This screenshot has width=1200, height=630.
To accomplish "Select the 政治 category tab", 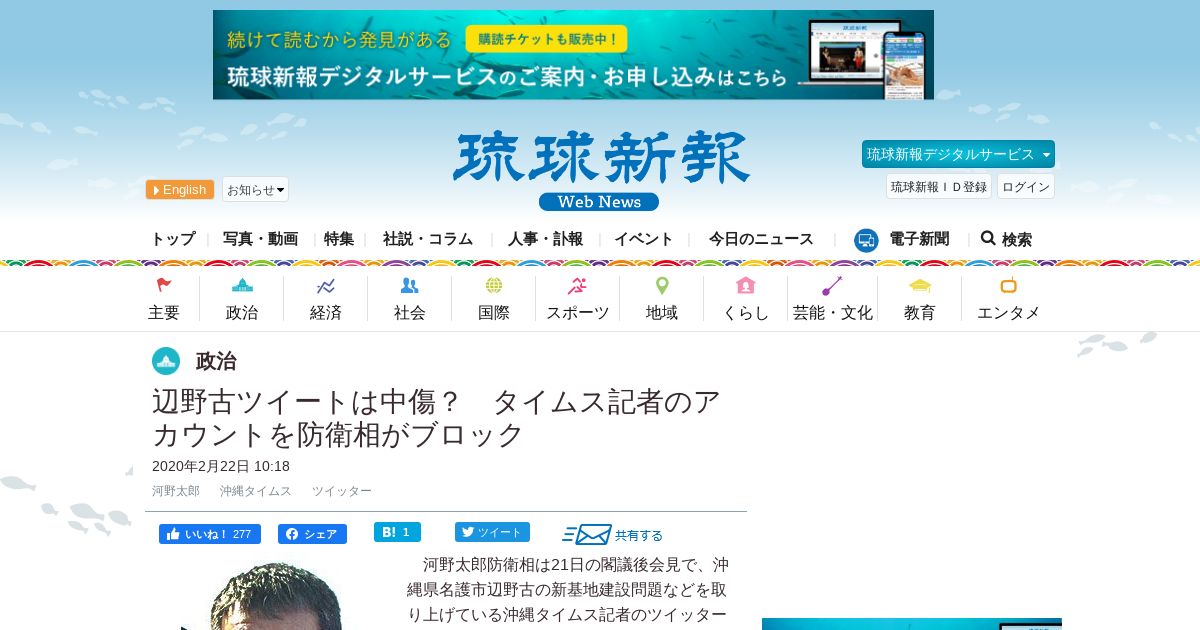I will tap(242, 313).
